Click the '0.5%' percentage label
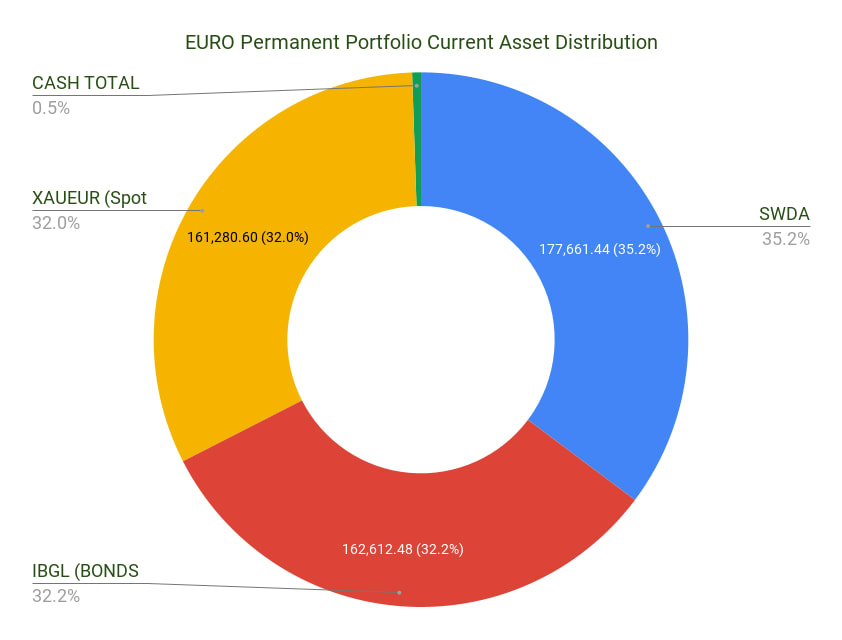The width and height of the screenshot is (842, 640). (x=51, y=108)
